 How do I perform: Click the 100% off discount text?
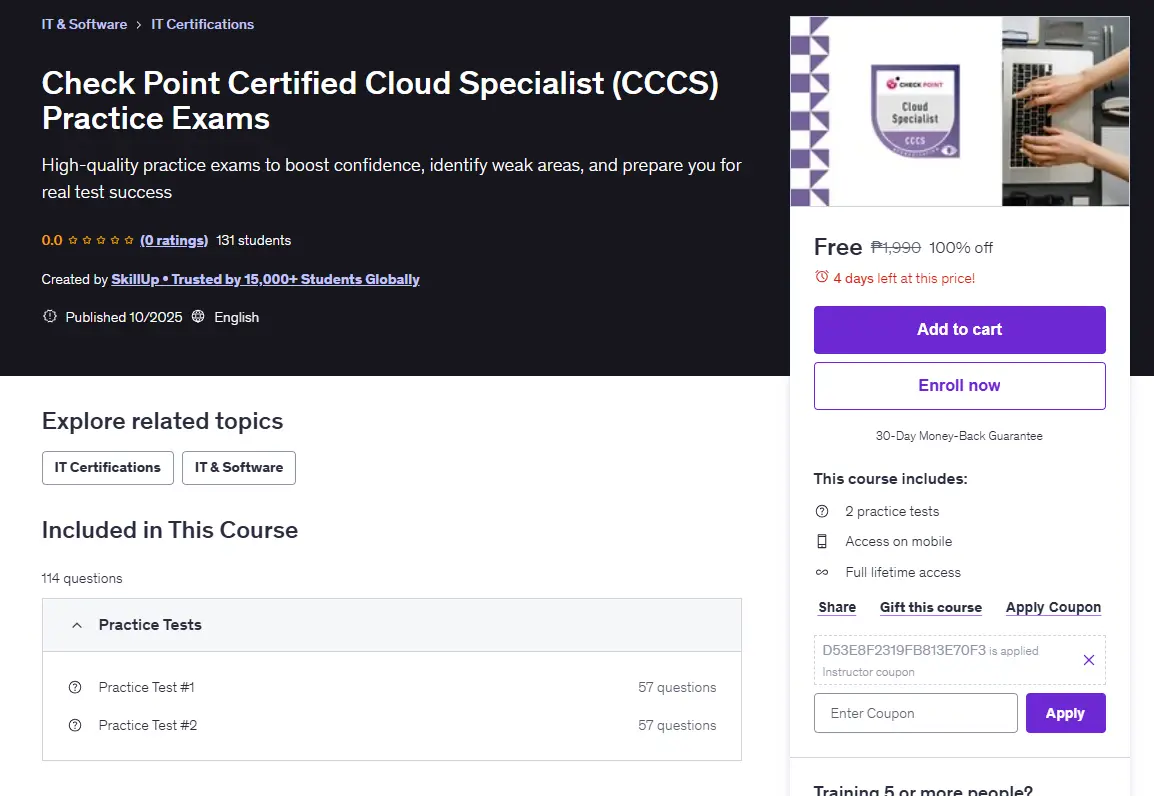tap(960, 248)
